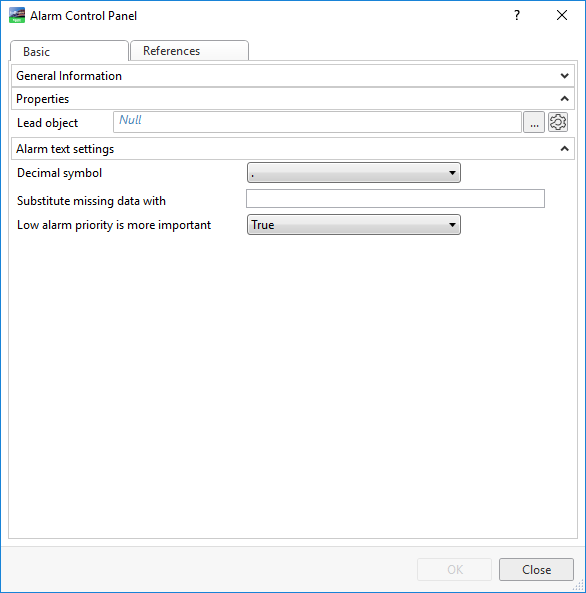Click the Close button

[x=536, y=570]
